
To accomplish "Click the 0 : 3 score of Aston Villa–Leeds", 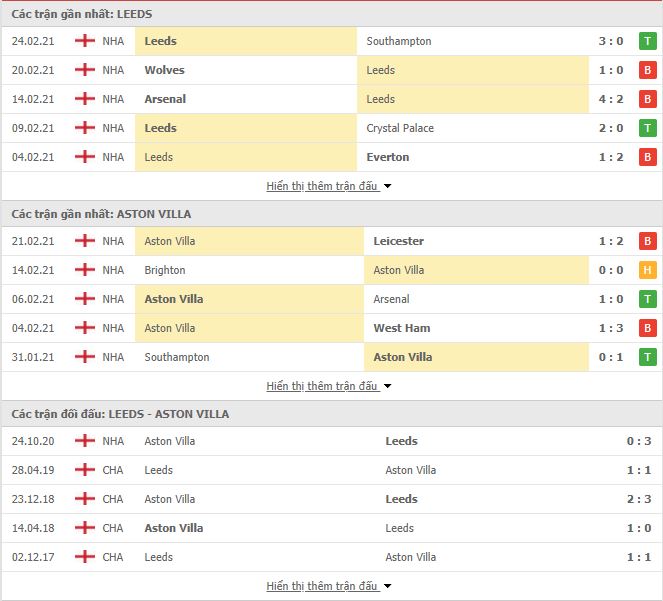I will (x=639, y=441).
